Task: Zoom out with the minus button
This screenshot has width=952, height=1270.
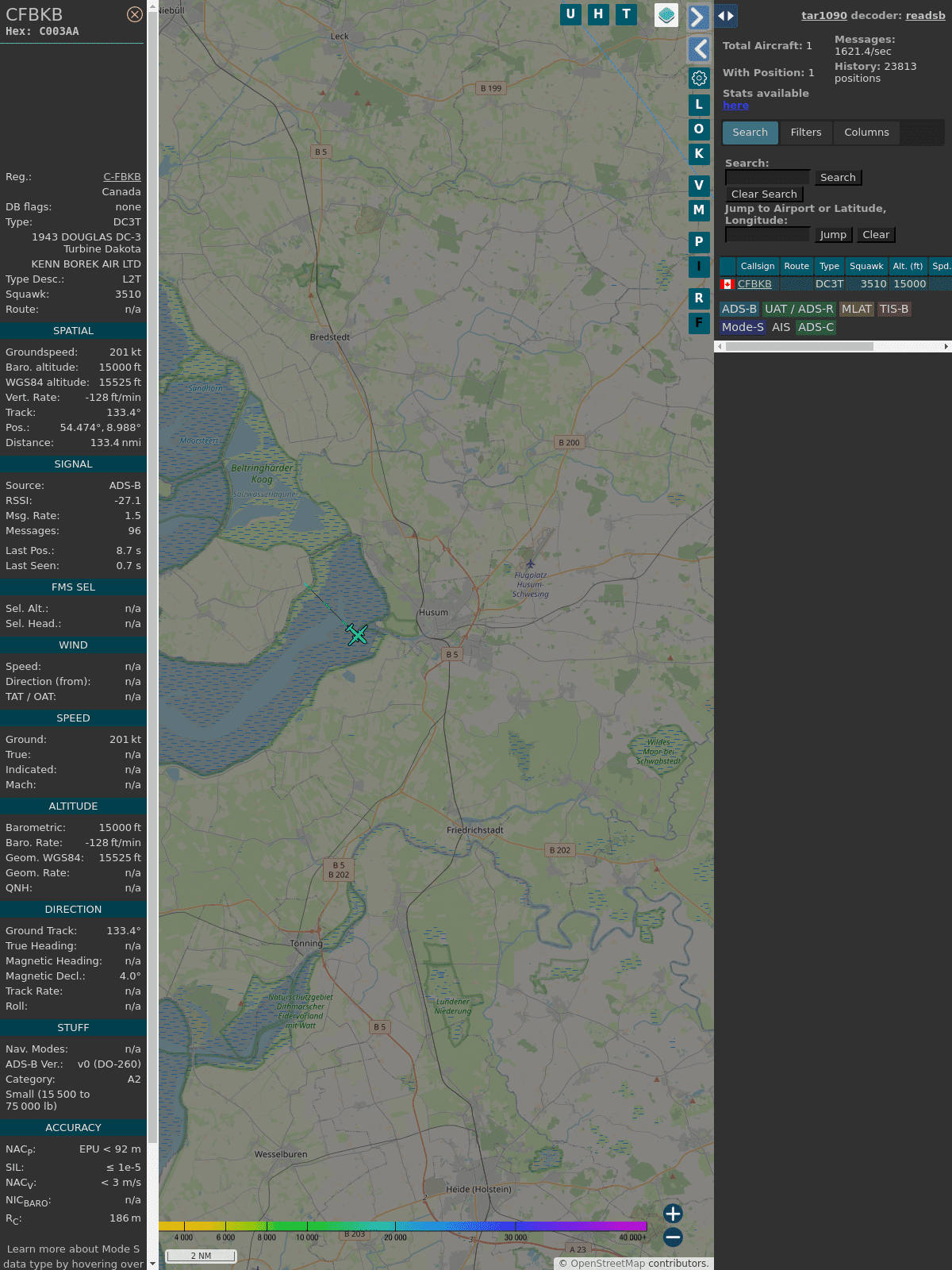Action: [x=673, y=1237]
